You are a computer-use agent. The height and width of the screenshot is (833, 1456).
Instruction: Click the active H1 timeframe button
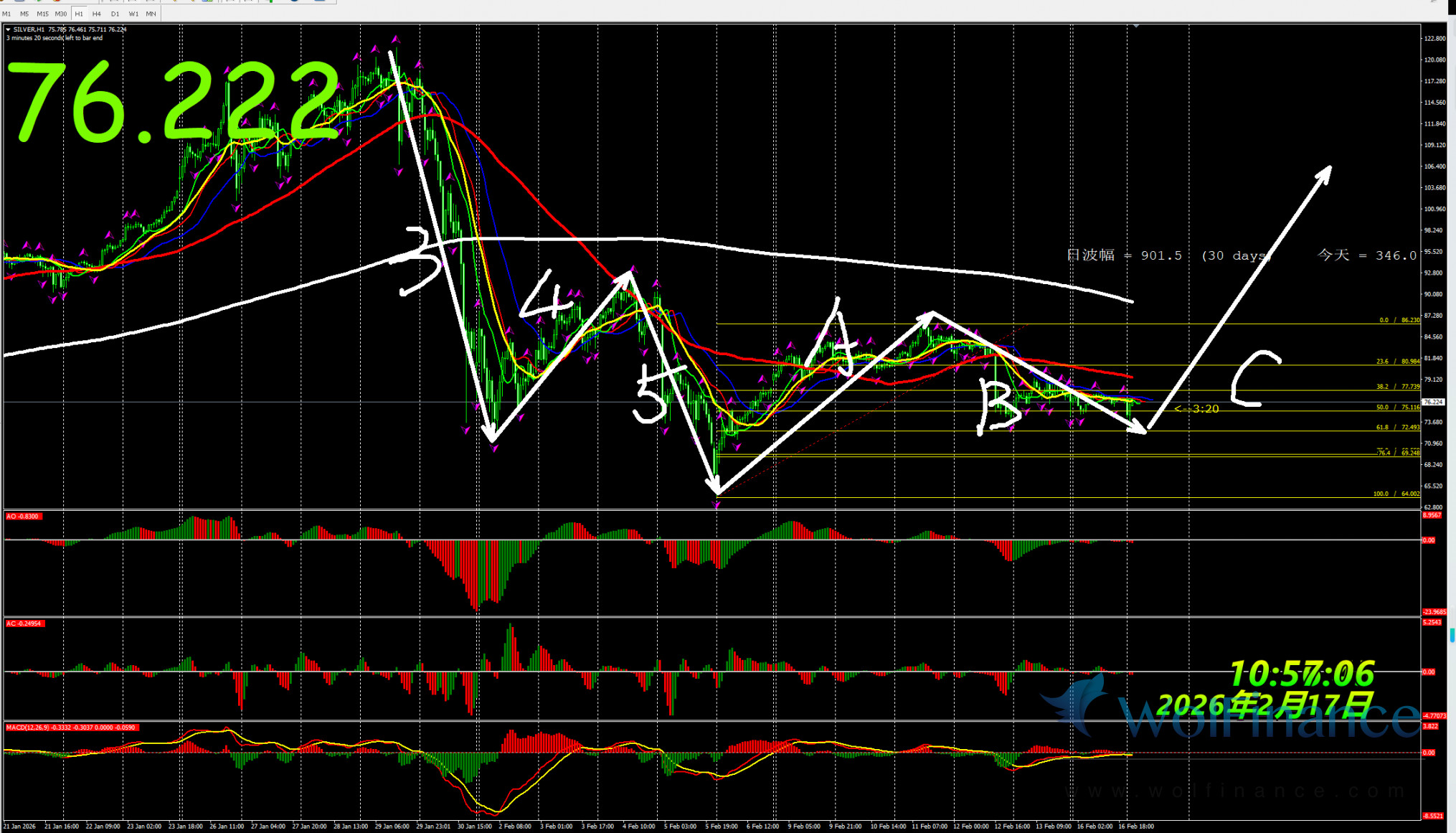coord(79,14)
